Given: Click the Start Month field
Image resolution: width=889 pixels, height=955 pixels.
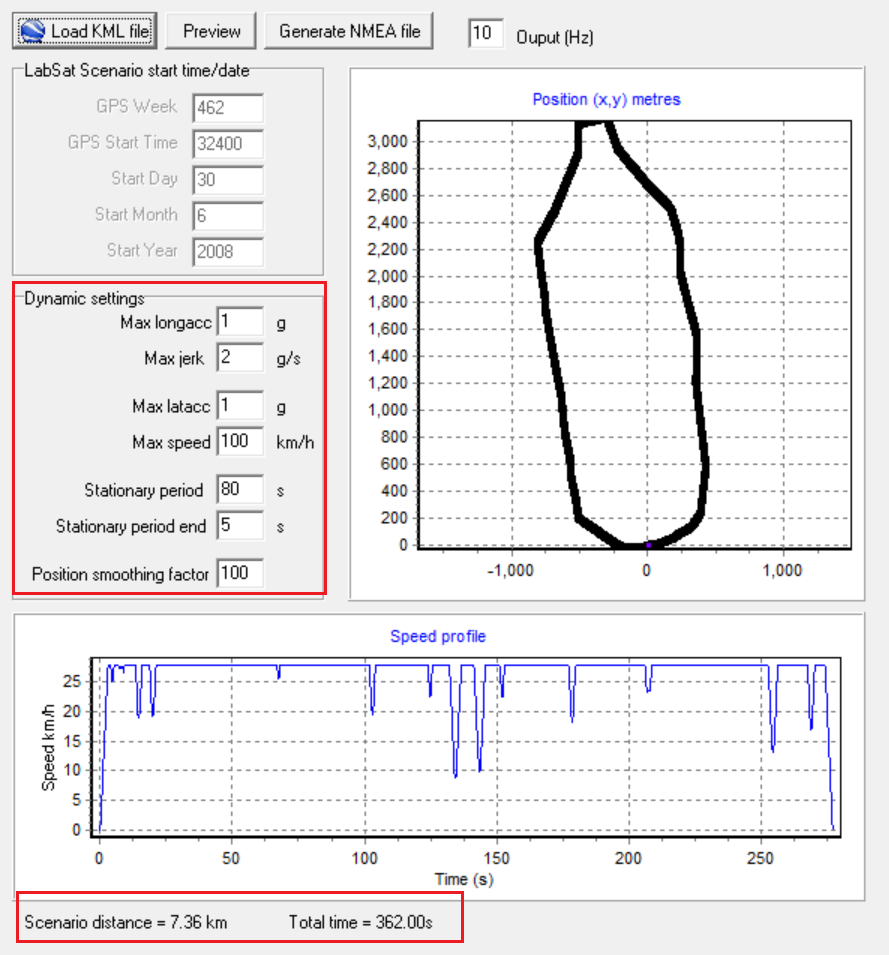Looking at the screenshot, I should point(228,216).
